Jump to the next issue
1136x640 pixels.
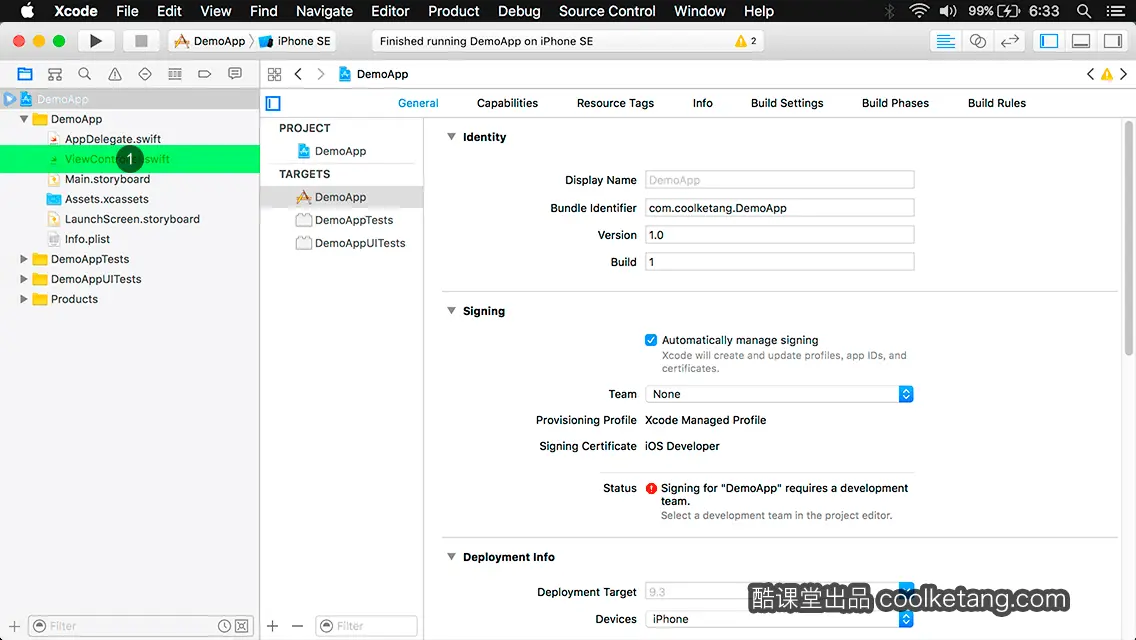[x=1124, y=74]
